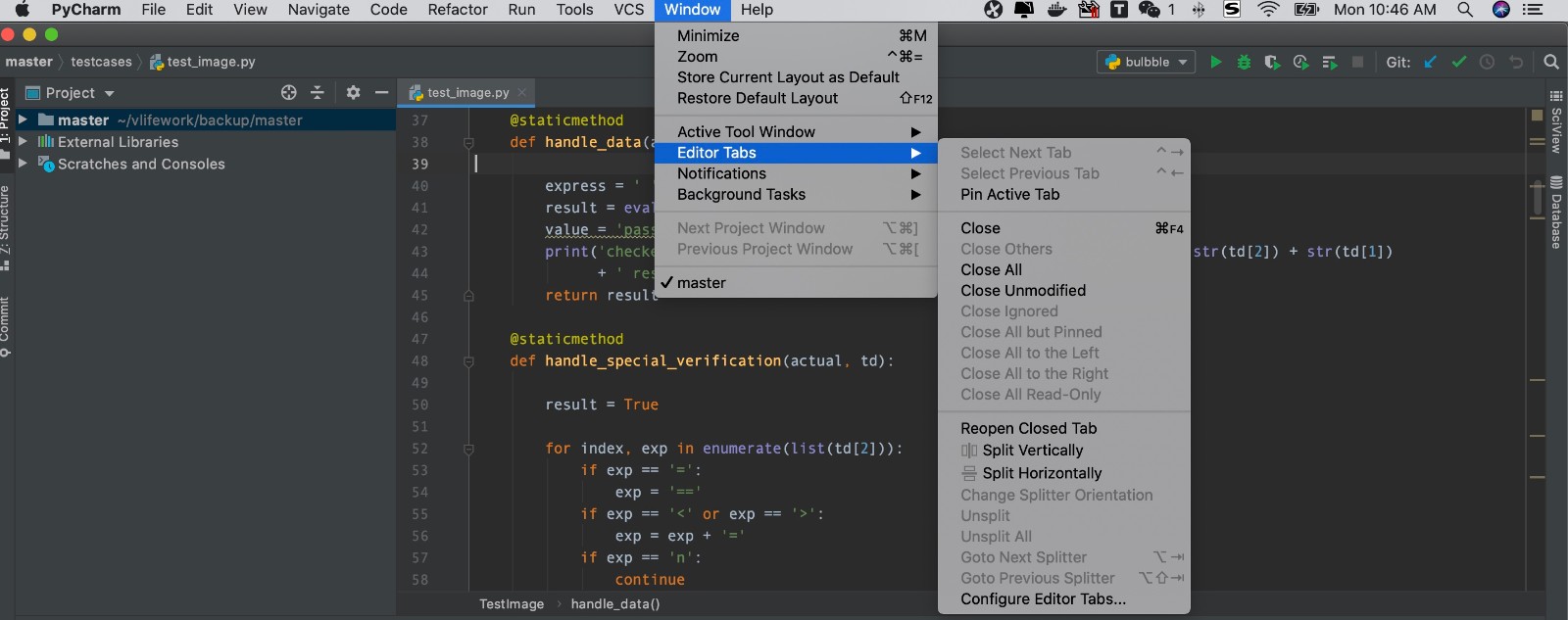Choose Reopen Closed Tab

coord(1063,429)
